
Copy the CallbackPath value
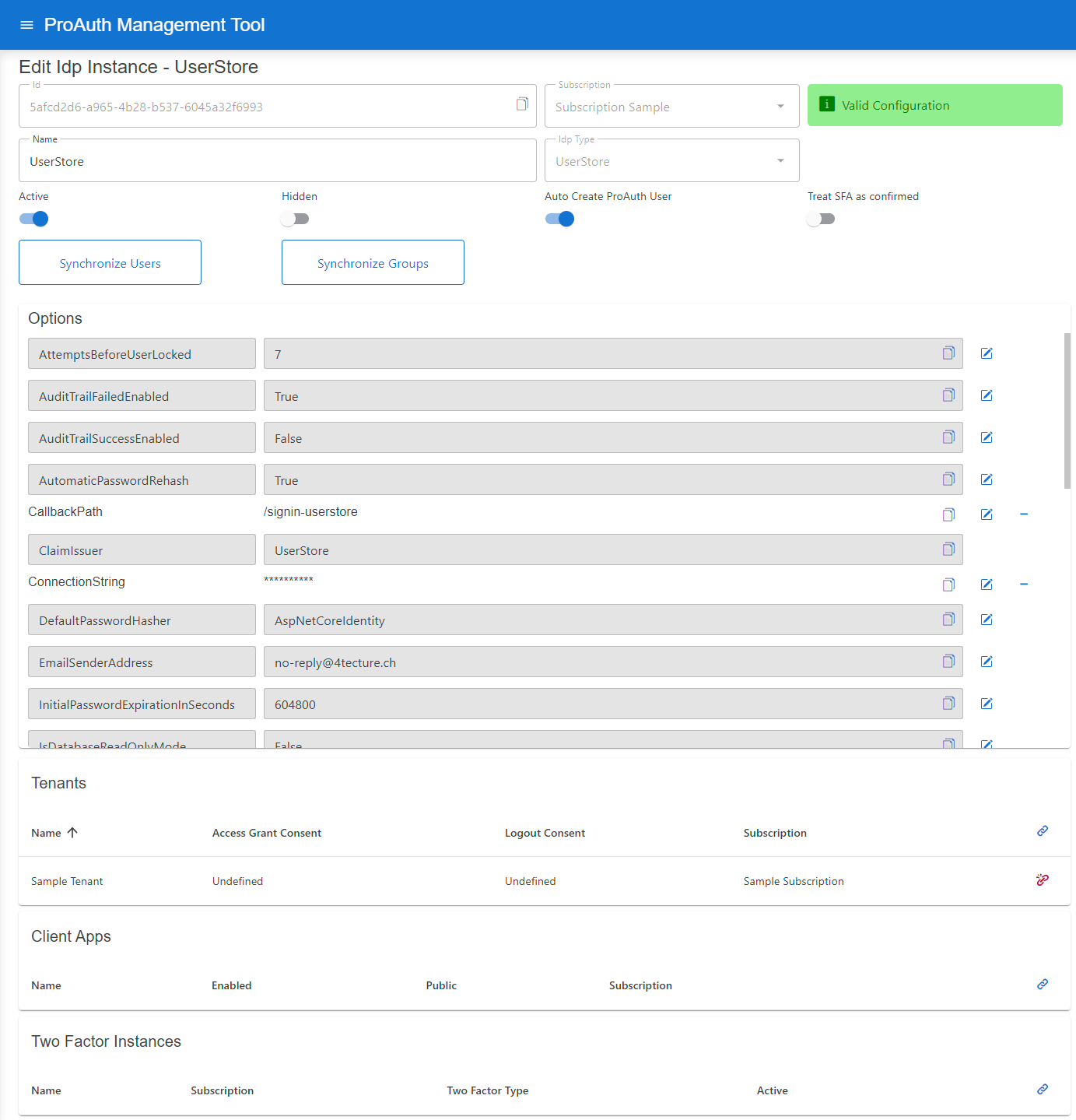point(948,514)
